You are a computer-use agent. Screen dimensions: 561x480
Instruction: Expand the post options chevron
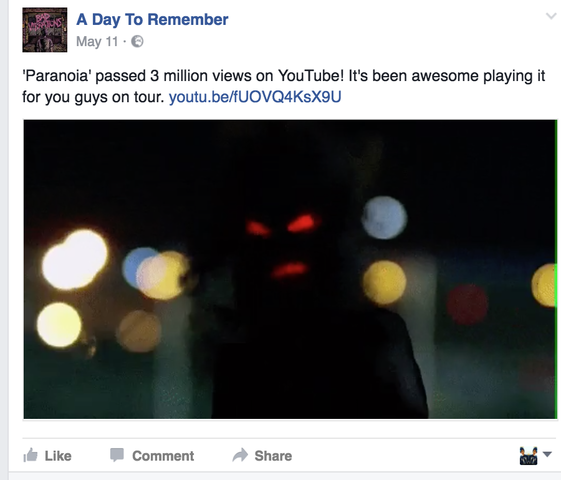[x=551, y=16]
